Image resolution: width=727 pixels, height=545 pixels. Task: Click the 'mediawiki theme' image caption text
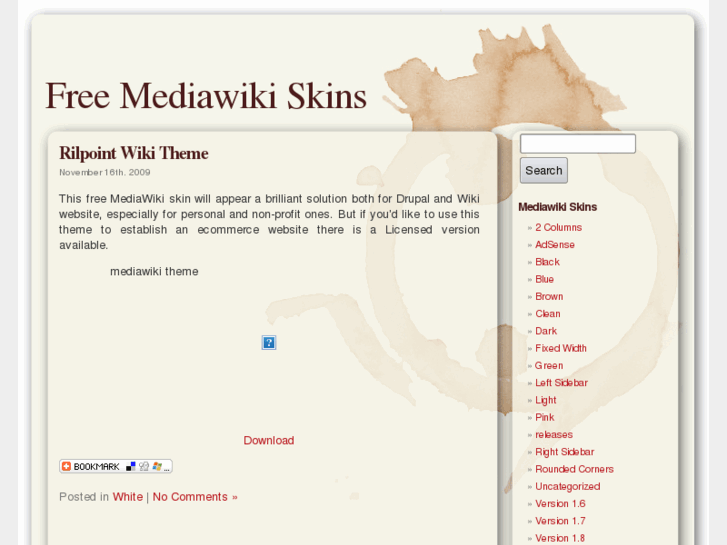coord(154,271)
